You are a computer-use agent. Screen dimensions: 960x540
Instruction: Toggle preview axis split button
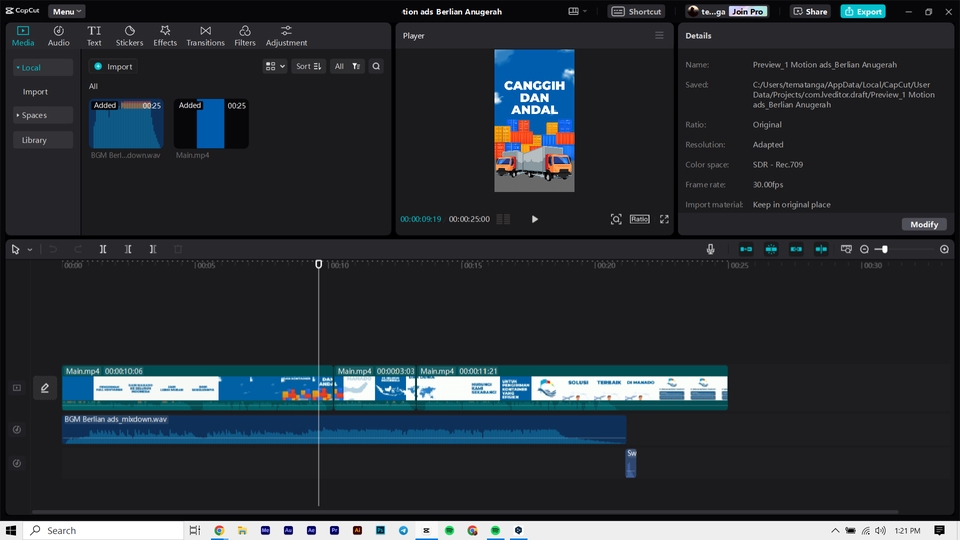pyautogui.click(x=821, y=249)
